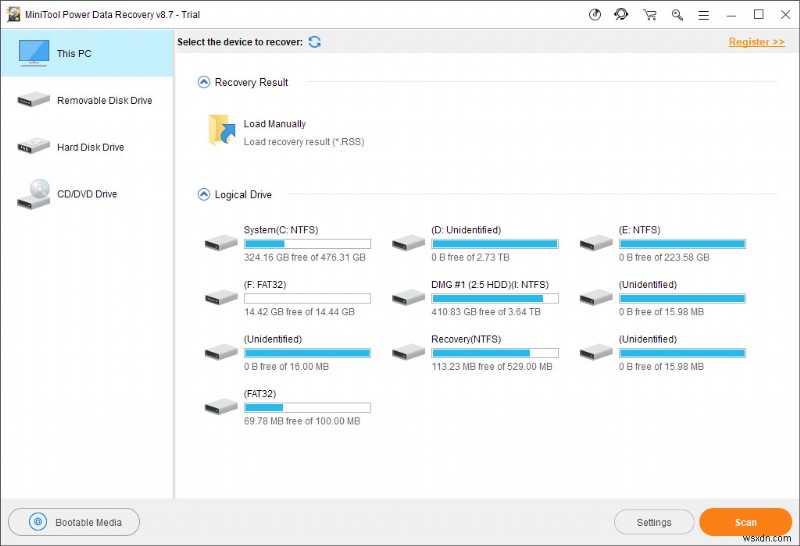Click '410.83 GB free of 3.64 TB' text
Image resolution: width=800 pixels, height=546 pixels.
pyautogui.click(x=486, y=312)
